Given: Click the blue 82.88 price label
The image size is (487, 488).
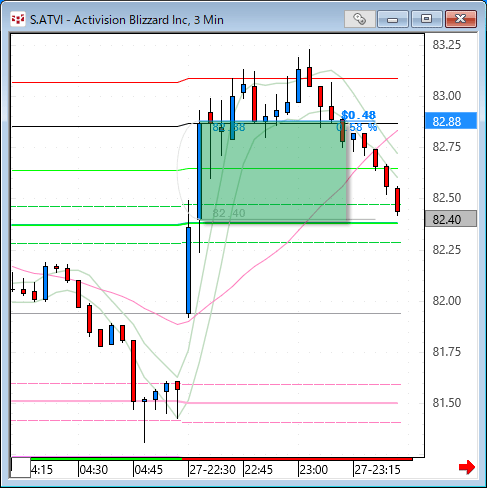Looking at the screenshot, I should (451, 121).
